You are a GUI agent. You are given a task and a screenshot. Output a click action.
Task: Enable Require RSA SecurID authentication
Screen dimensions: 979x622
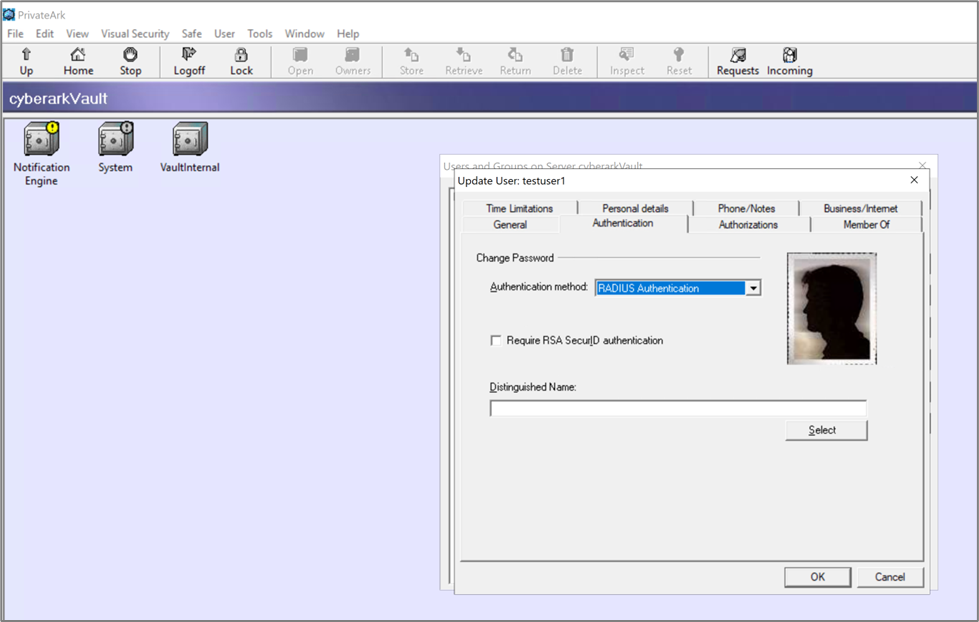click(x=497, y=340)
